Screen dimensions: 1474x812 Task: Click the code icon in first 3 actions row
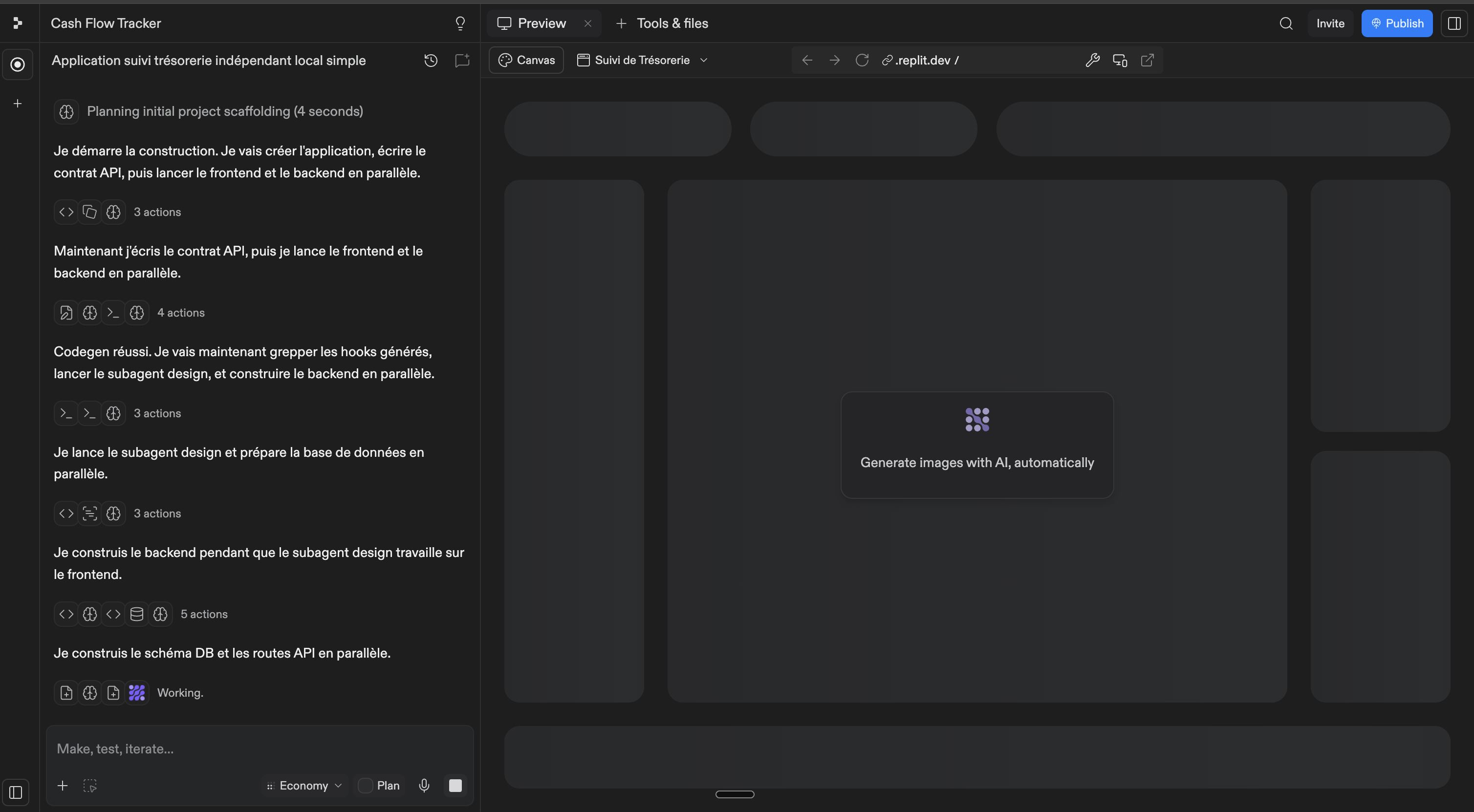tap(66, 212)
